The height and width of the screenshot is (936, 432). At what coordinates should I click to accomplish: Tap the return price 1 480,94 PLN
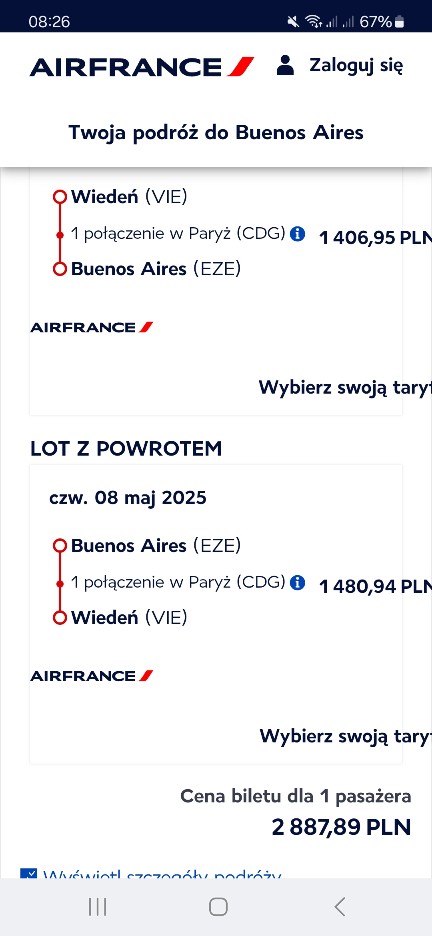(x=375, y=587)
